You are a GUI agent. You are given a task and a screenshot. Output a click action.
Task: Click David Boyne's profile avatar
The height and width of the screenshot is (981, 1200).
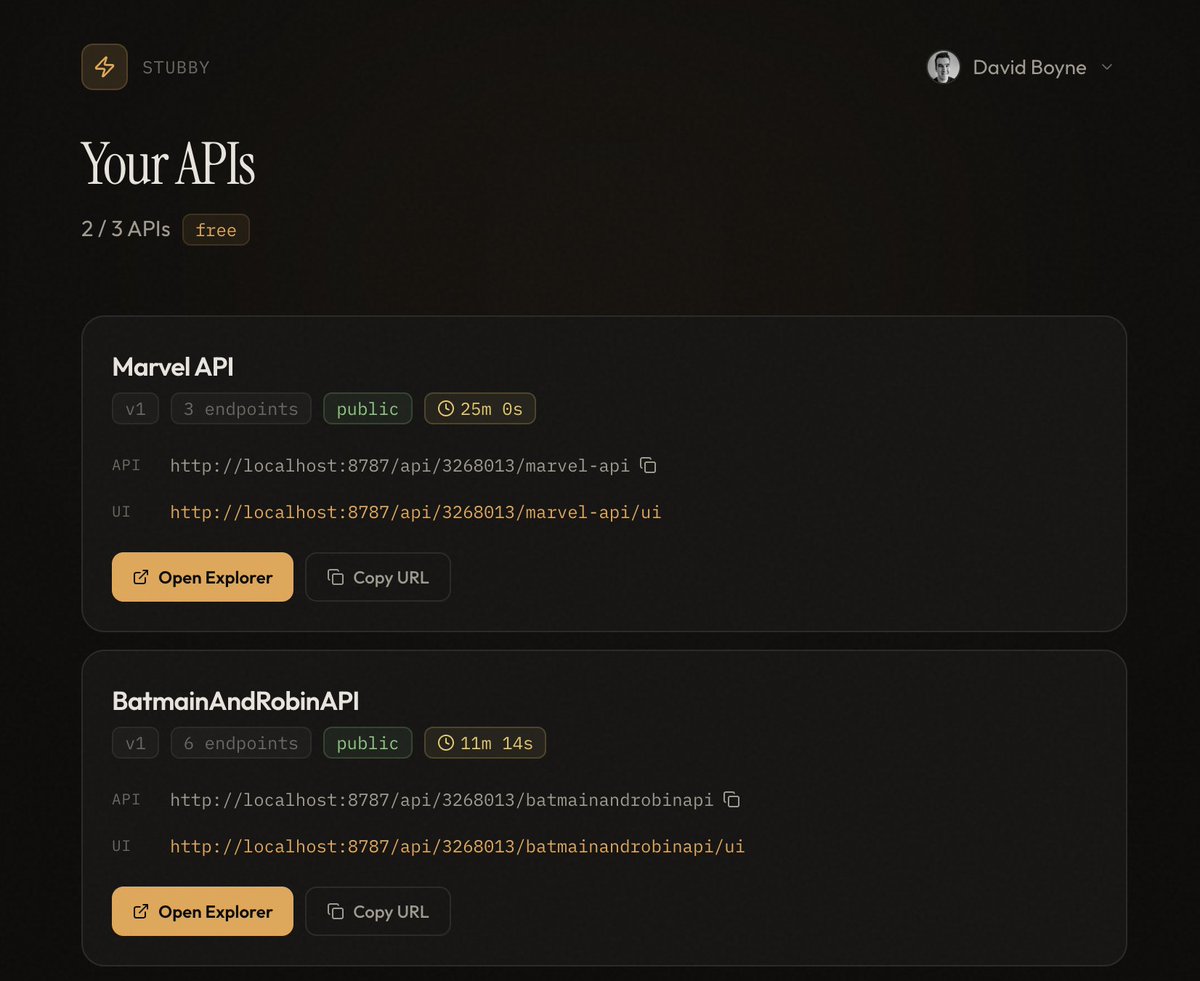pos(942,66)
